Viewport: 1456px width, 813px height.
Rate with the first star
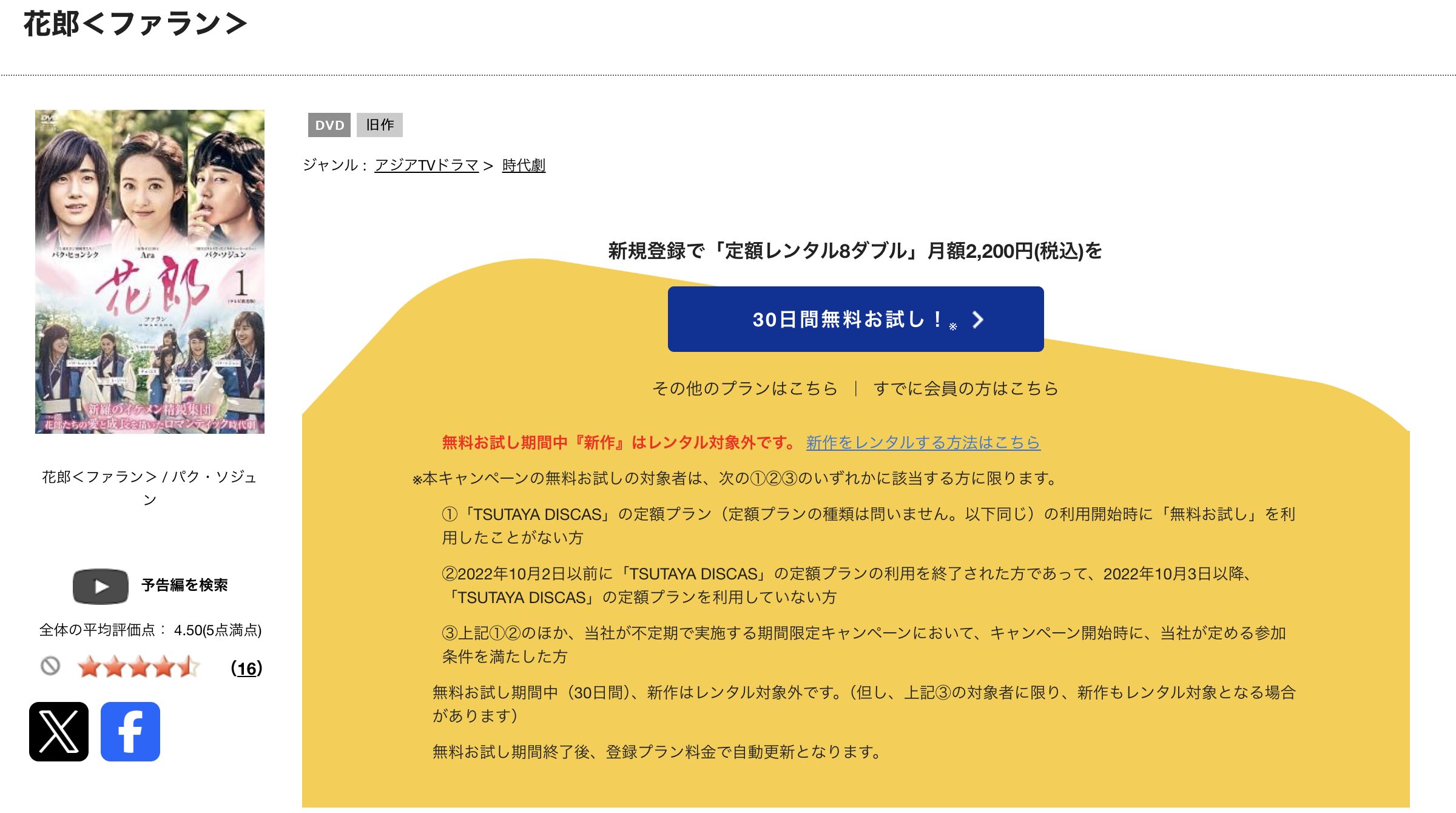[x=90, y=667]
